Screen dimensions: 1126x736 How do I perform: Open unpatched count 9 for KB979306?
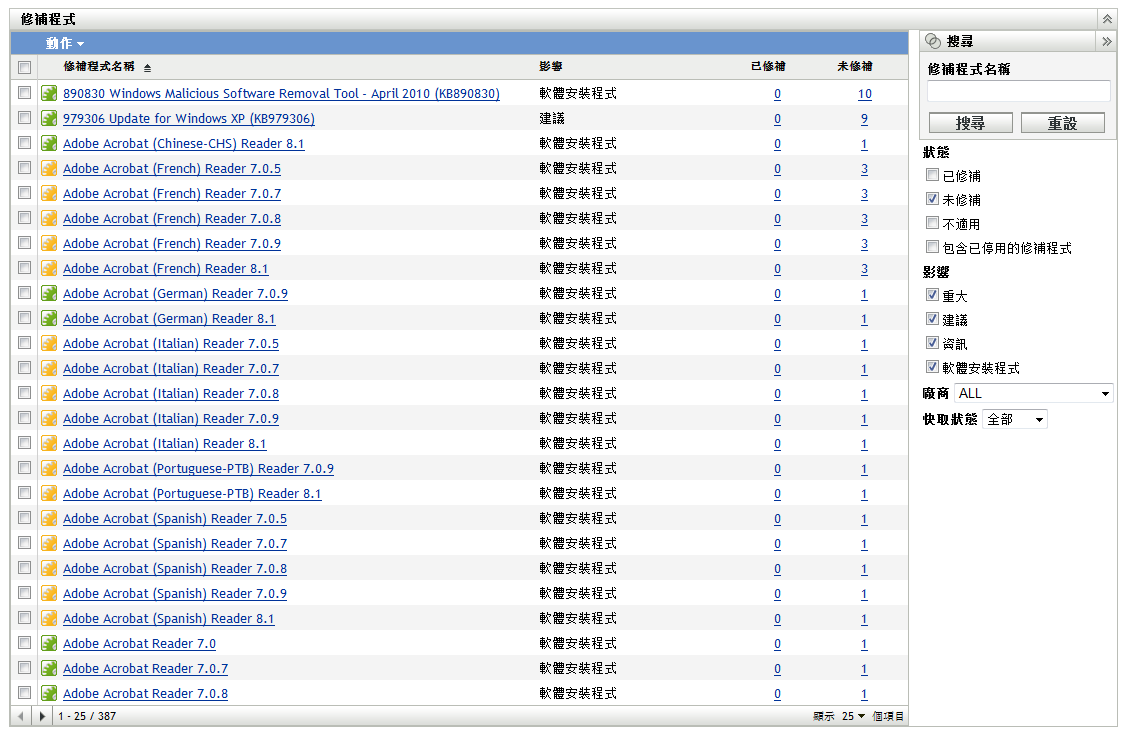(865, 118)
